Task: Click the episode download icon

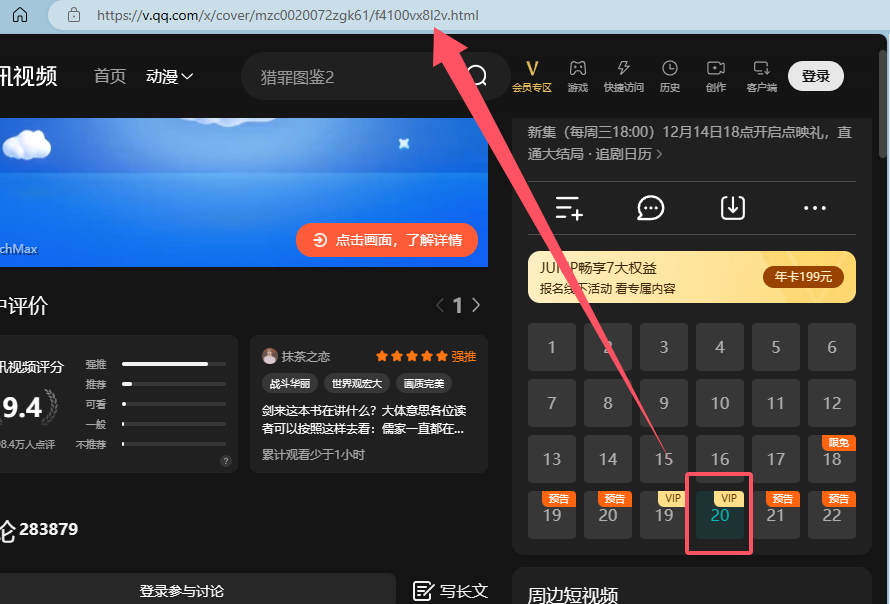Action: coord(732,208)
